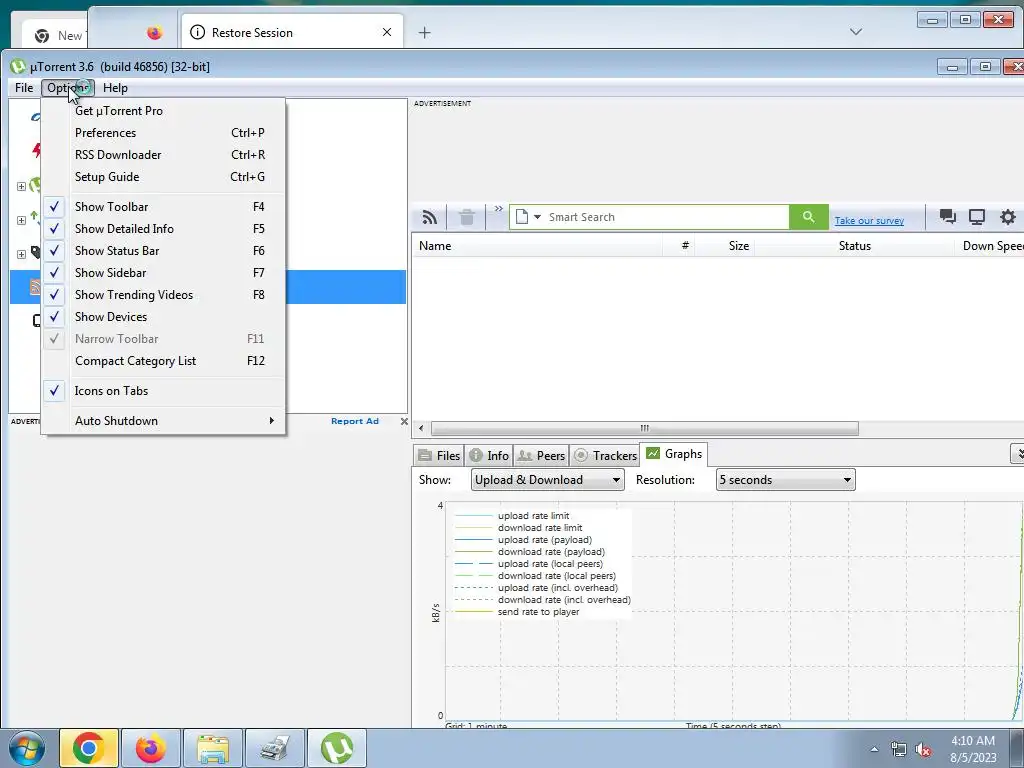1024x768 pixels.
Task: Switch to the Files tab
Action: click(x=439, y=456)
